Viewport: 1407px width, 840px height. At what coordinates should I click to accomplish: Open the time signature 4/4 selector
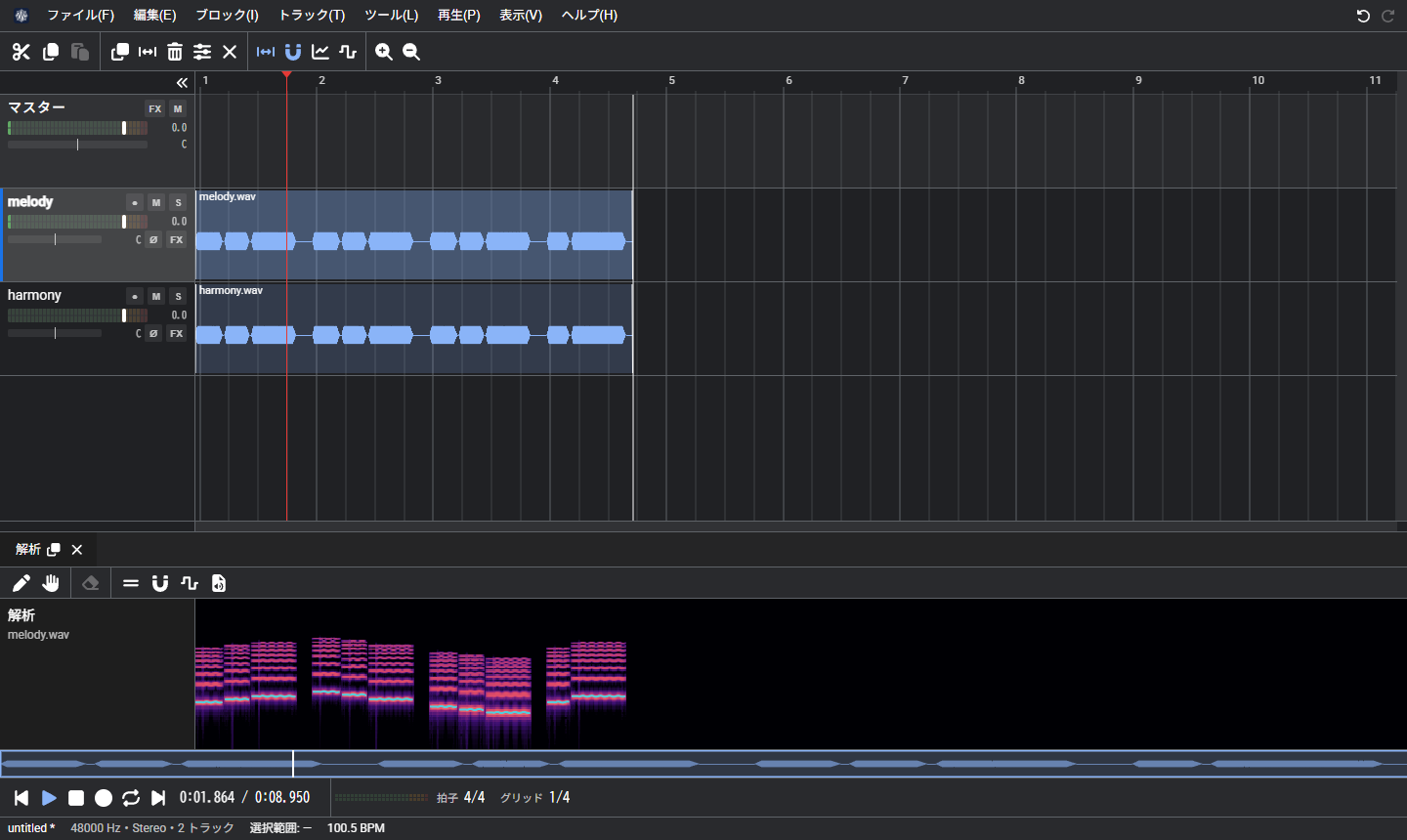(x=474, y=798)
